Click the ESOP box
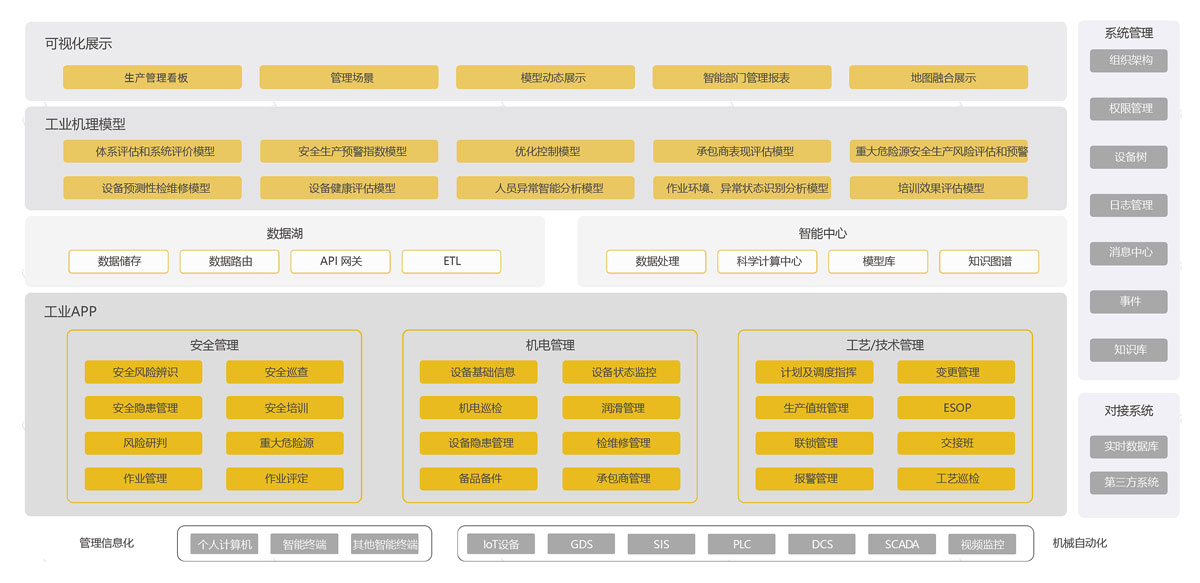 (956, 408)
